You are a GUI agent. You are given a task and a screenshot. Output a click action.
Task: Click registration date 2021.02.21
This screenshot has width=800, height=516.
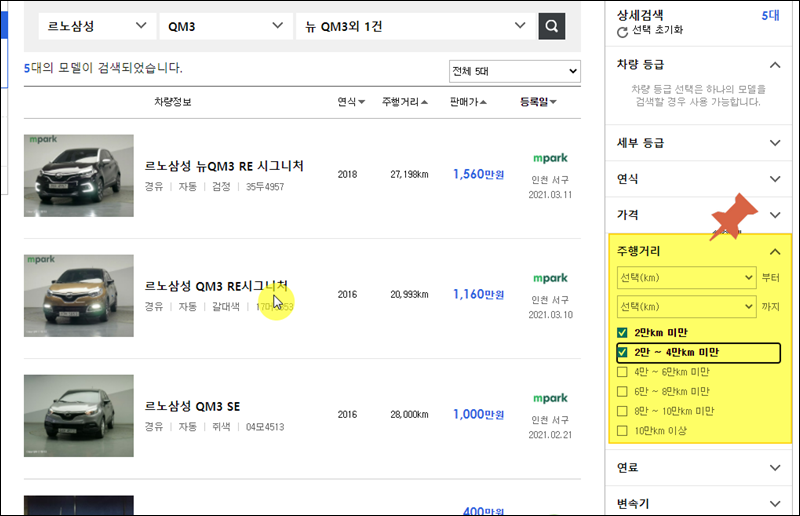[x=550, y=435]
